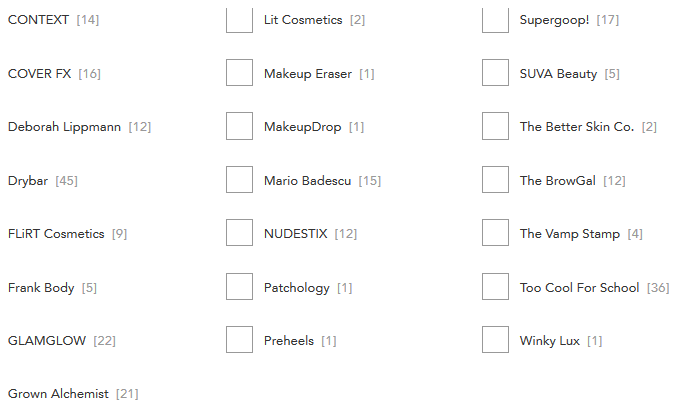Screen dimensions: 676x405
Task: Click the Grown Alchemist brand label
Action: [x=58, y=394]
